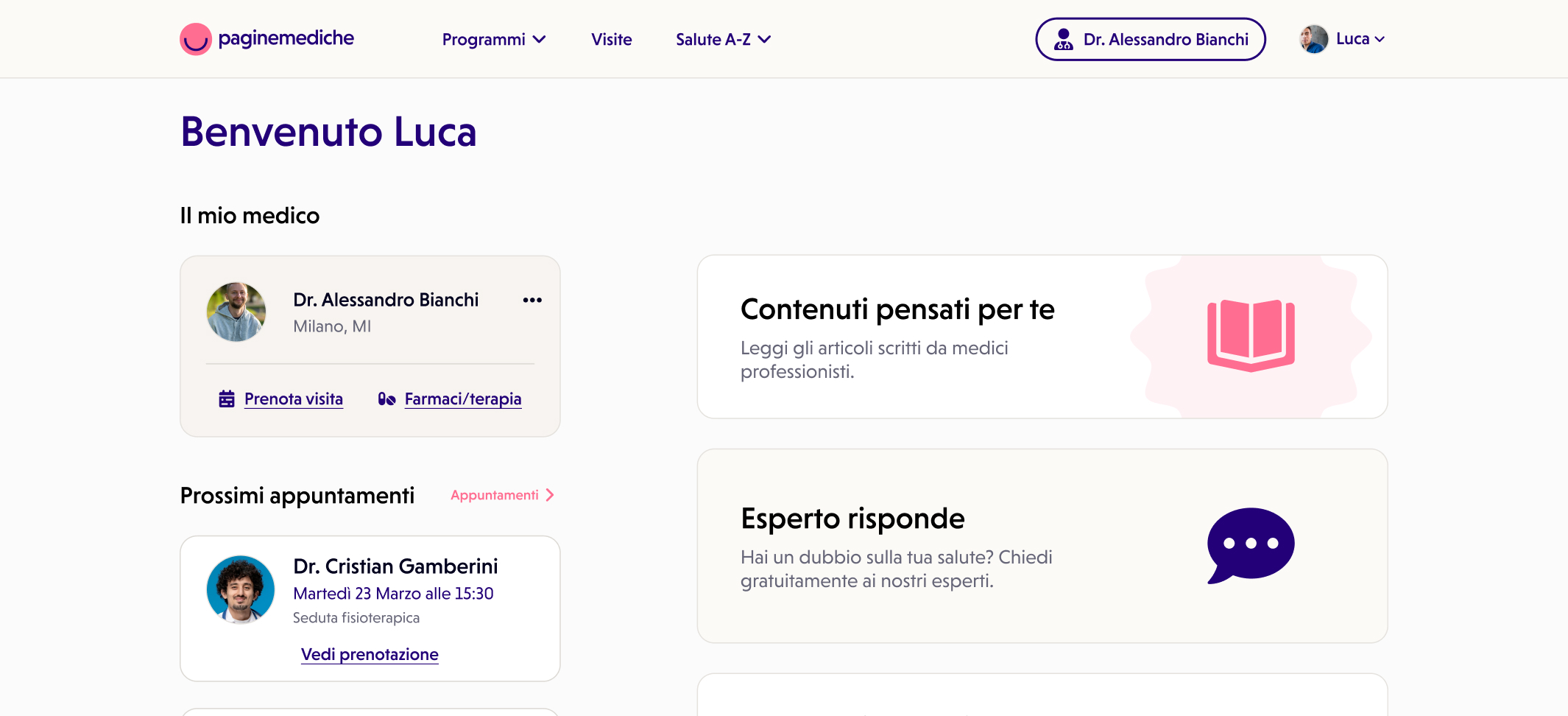Click the calendar icon beside Prenota visita
This screenshot has width=1568, height=716.
pos(227,399)
